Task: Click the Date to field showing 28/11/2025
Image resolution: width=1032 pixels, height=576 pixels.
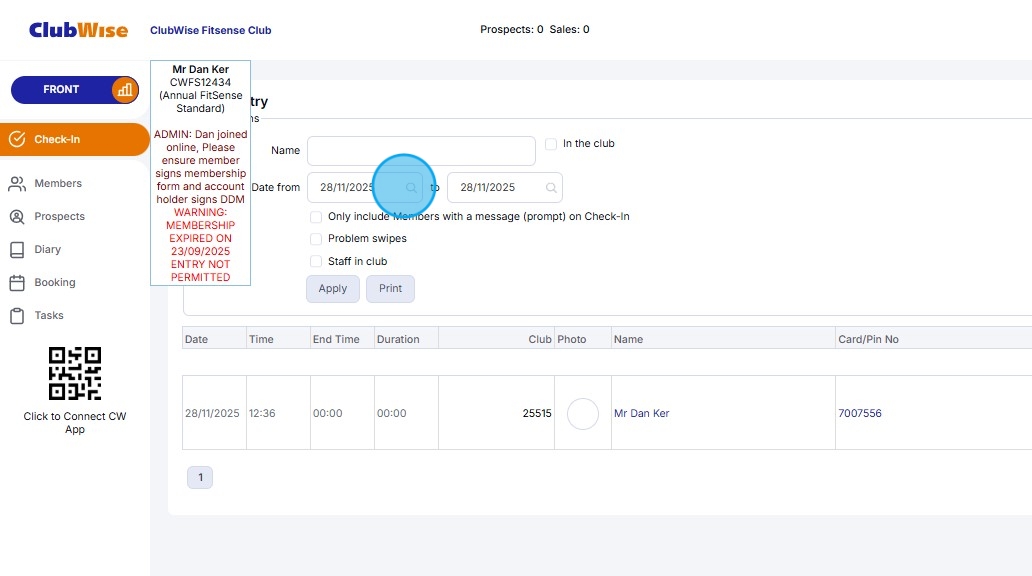Action: [505, 188]
